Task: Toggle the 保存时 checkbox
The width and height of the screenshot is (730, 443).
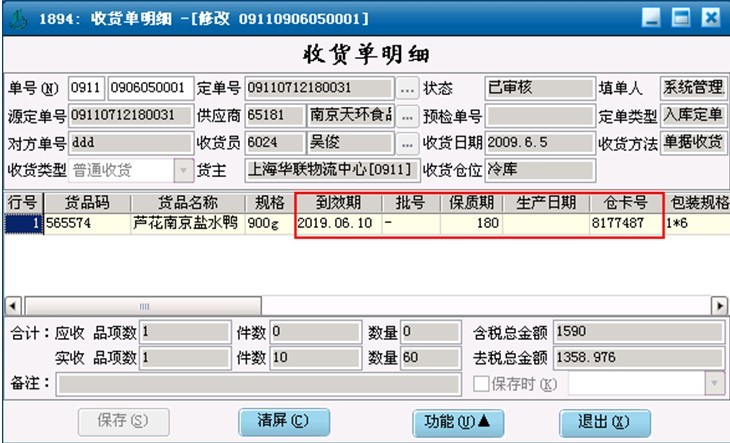Action: tap(481, 384)
